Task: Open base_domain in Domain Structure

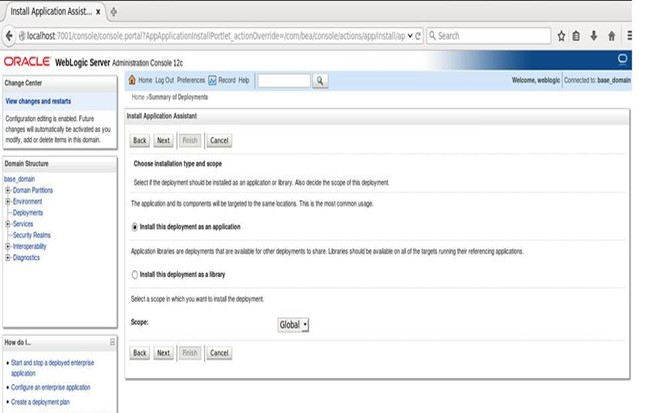Action: (x=19, y=179)
